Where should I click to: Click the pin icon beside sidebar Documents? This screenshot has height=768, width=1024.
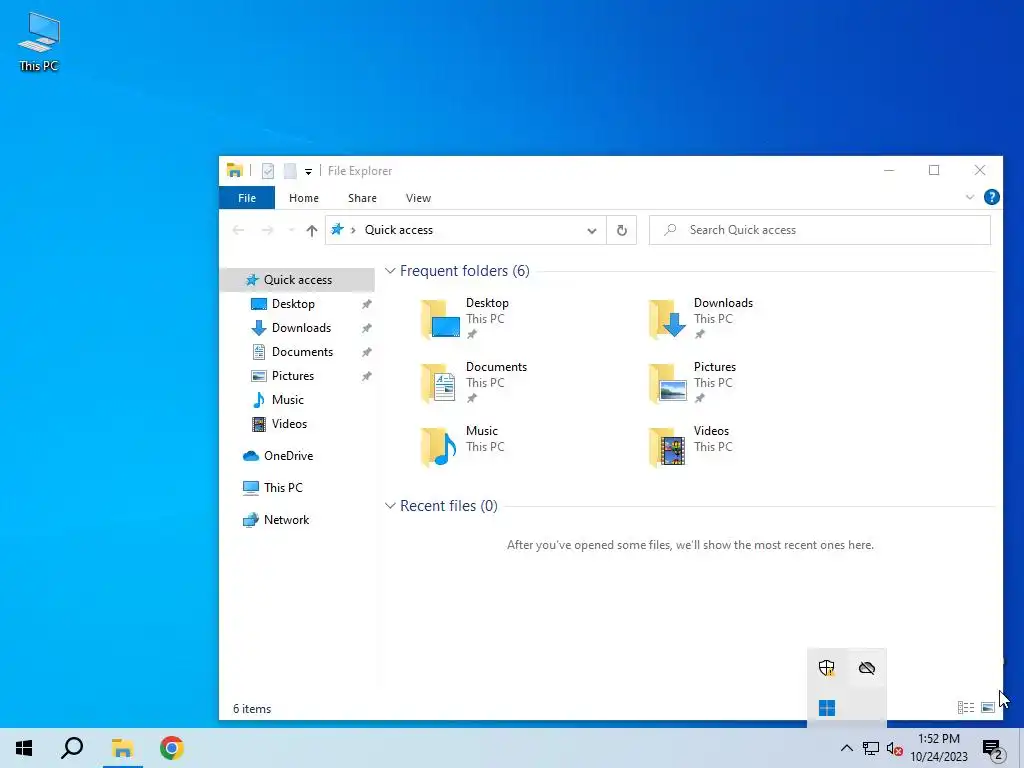366,353
